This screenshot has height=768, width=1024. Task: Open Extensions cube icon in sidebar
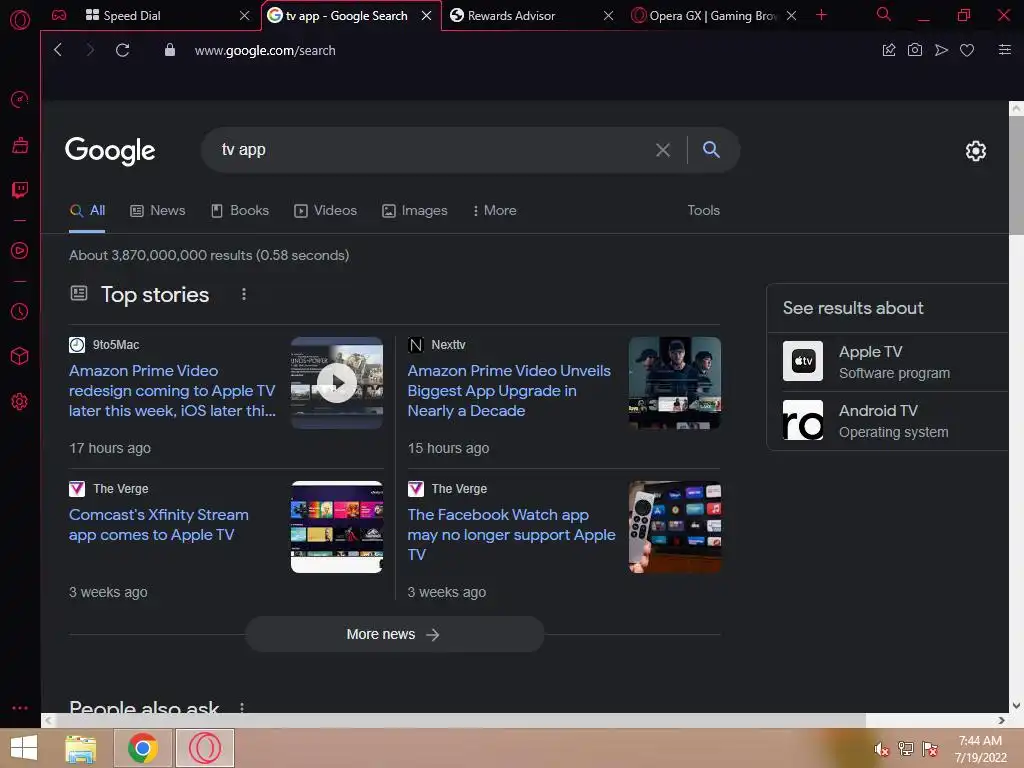pyautogui.click(x=20, y=356)
